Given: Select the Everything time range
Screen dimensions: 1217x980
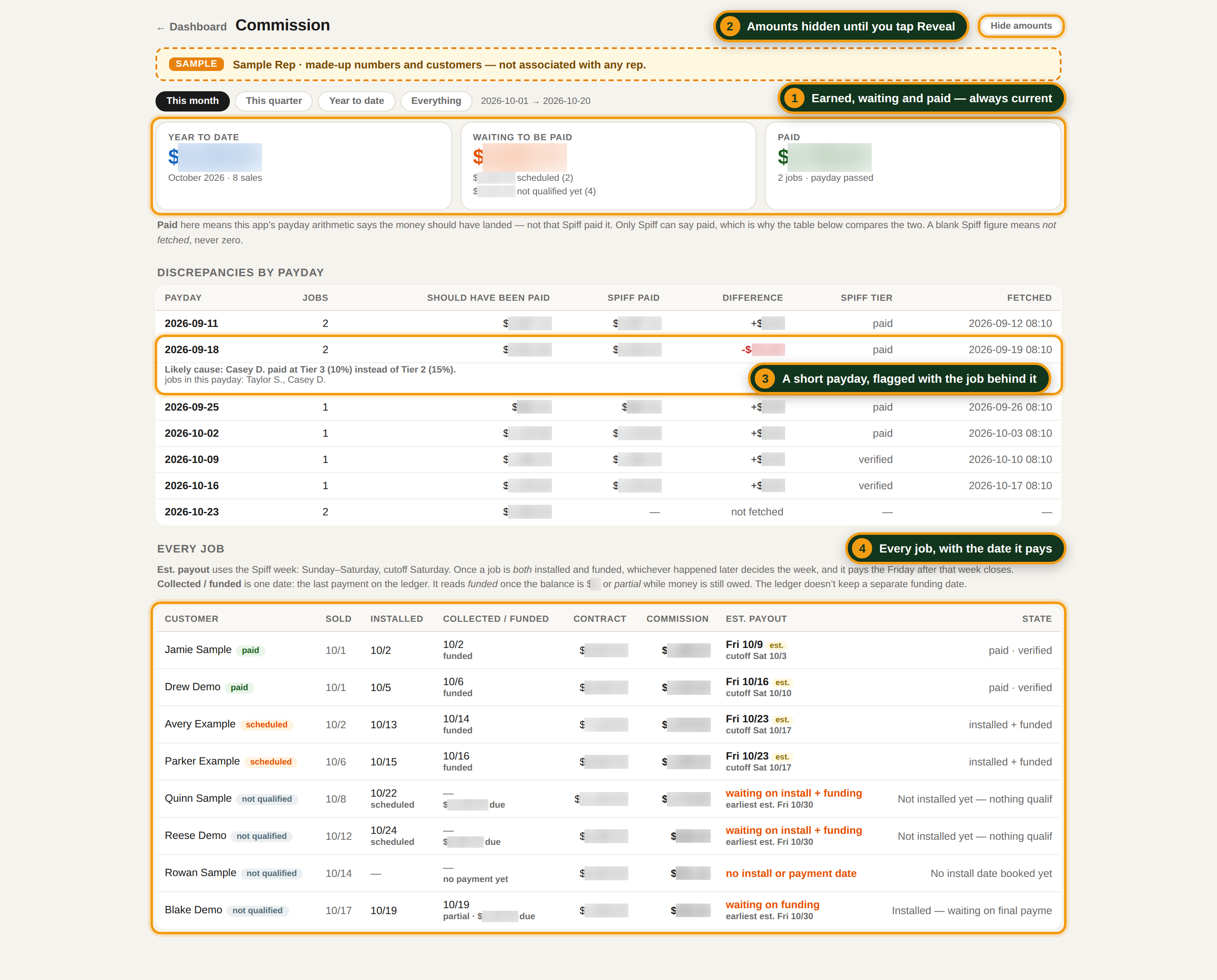Looking at the screenshot, I should pyautogui.click(x=436, y=101).
